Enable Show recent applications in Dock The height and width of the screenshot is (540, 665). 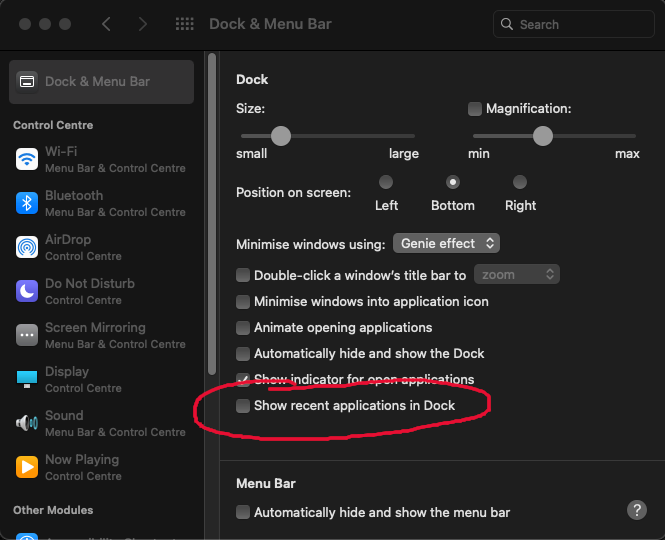pyautogui.click(x=243, y=406)
